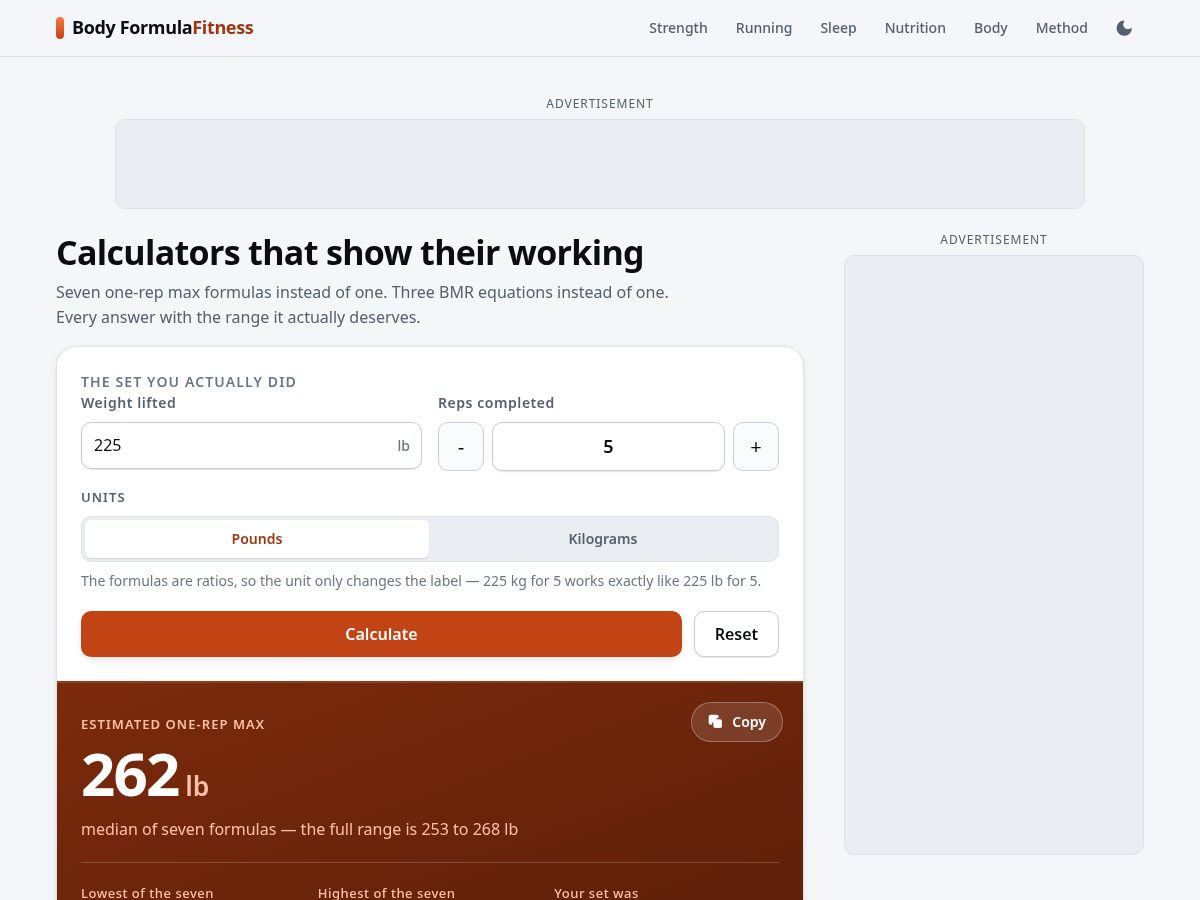
Task: Click the Calculate button
Action: 381,634
